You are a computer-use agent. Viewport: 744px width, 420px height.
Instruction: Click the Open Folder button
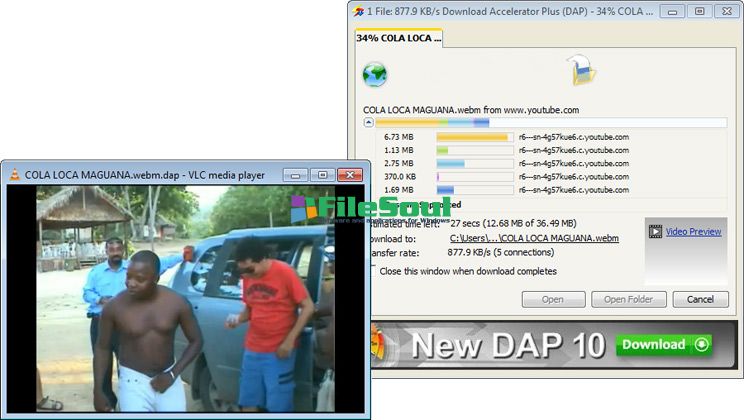pyautogui.click(x=628, y=299)
